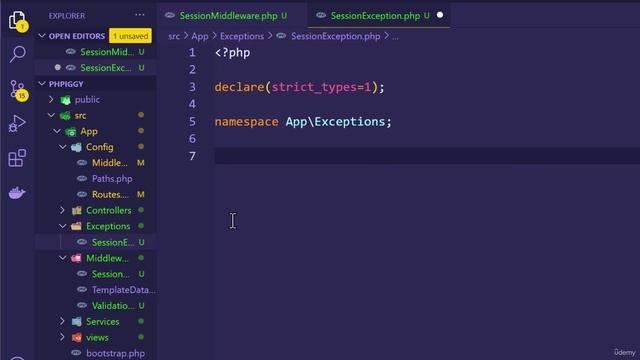640x360 pixels.
Task: Open the Extensions view icon
Action: click(x=17, y=158)
